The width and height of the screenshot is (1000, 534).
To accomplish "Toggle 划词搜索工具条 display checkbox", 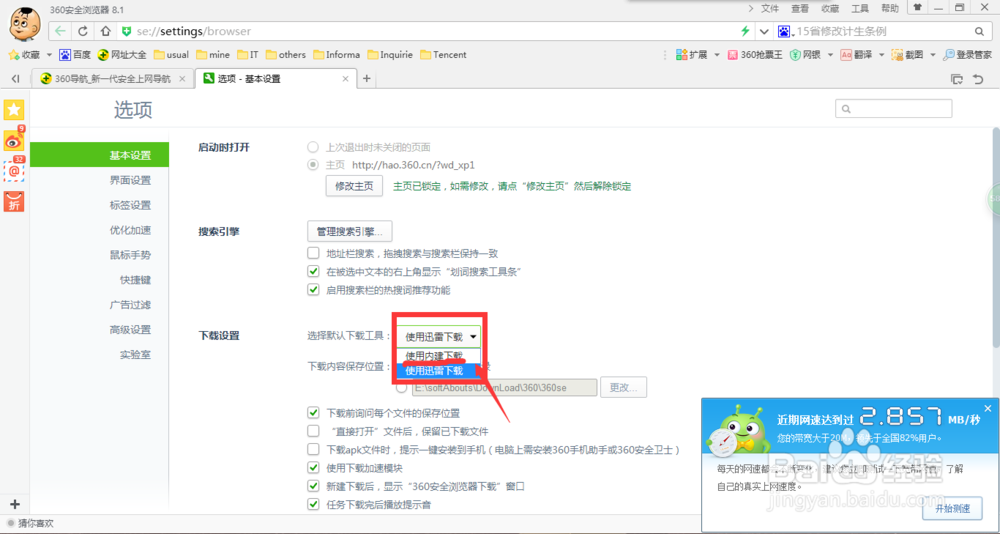I will pos(313,271).
